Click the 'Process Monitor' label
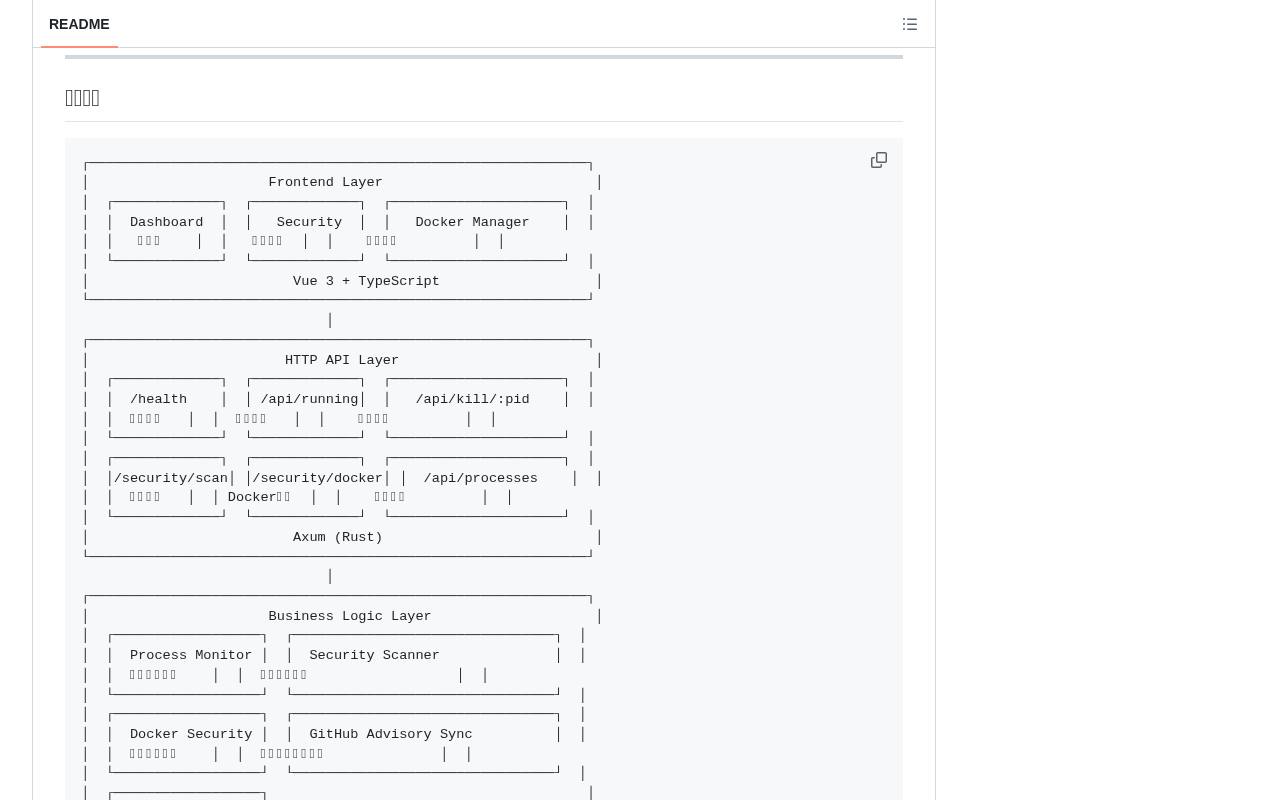 191,655
